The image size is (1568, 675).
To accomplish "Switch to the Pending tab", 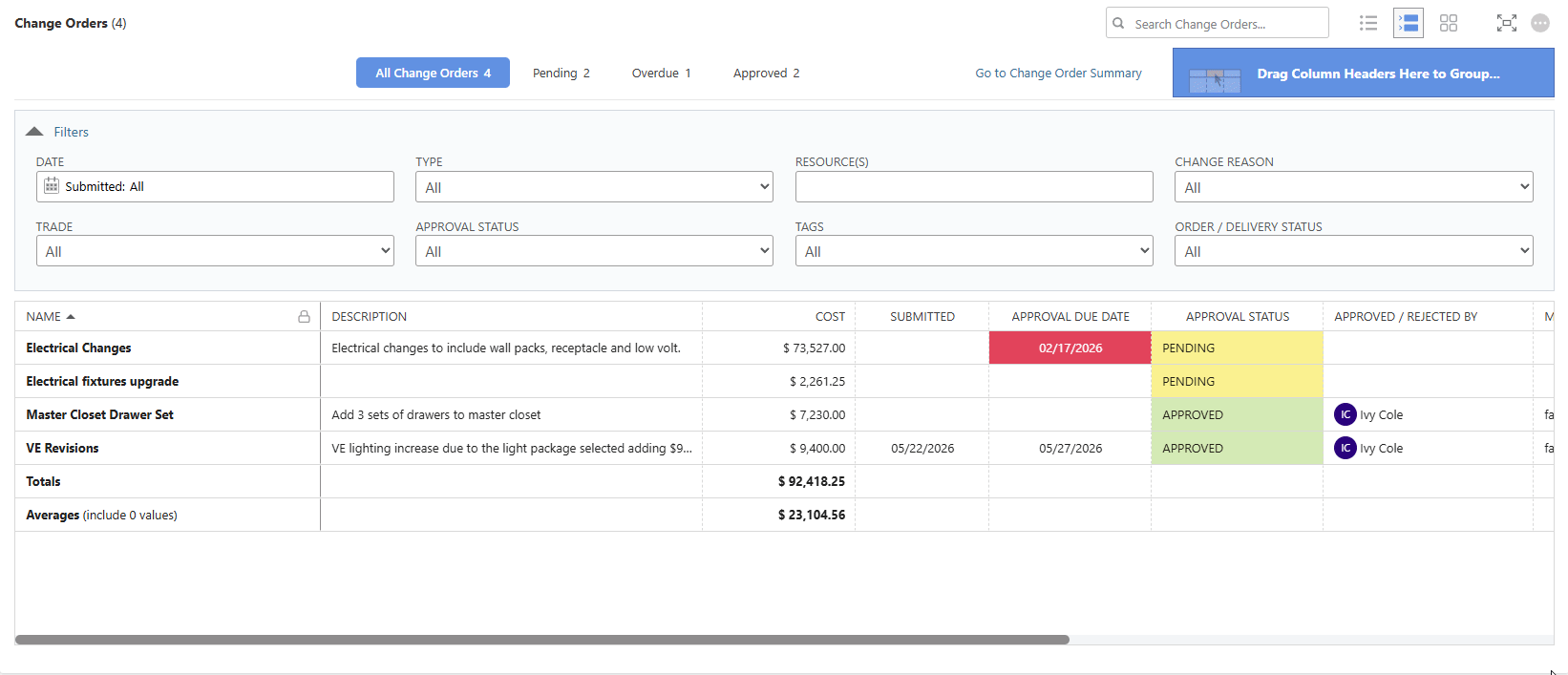I will (562, 73).
